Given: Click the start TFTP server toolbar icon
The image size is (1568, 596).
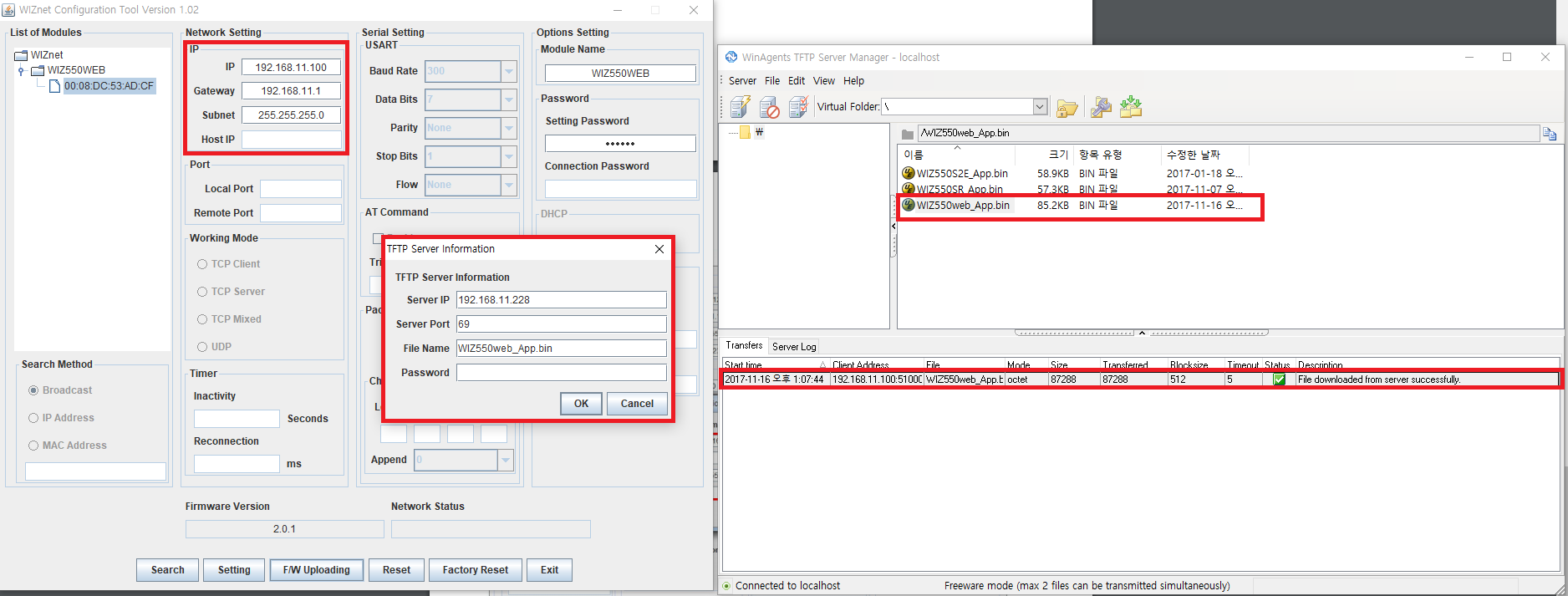Looking at the screenshot, I should point(740,107).
